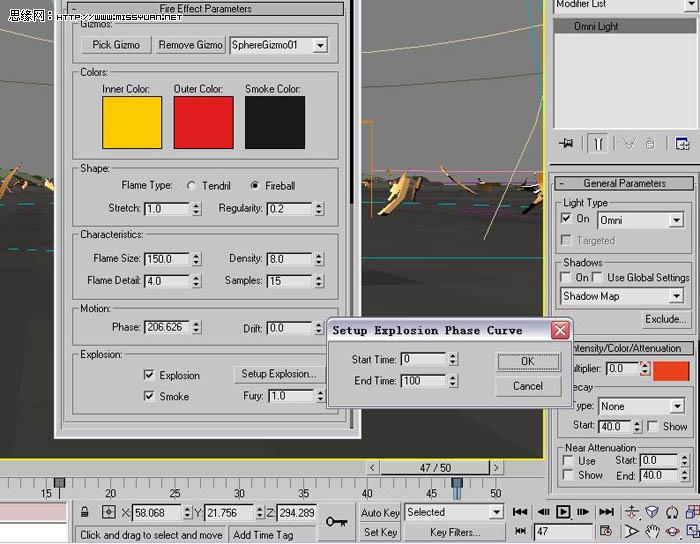Viewport: 700px width, 544px height.
Task: Select Omni Light in modifier stack
Action: point(624,26)
